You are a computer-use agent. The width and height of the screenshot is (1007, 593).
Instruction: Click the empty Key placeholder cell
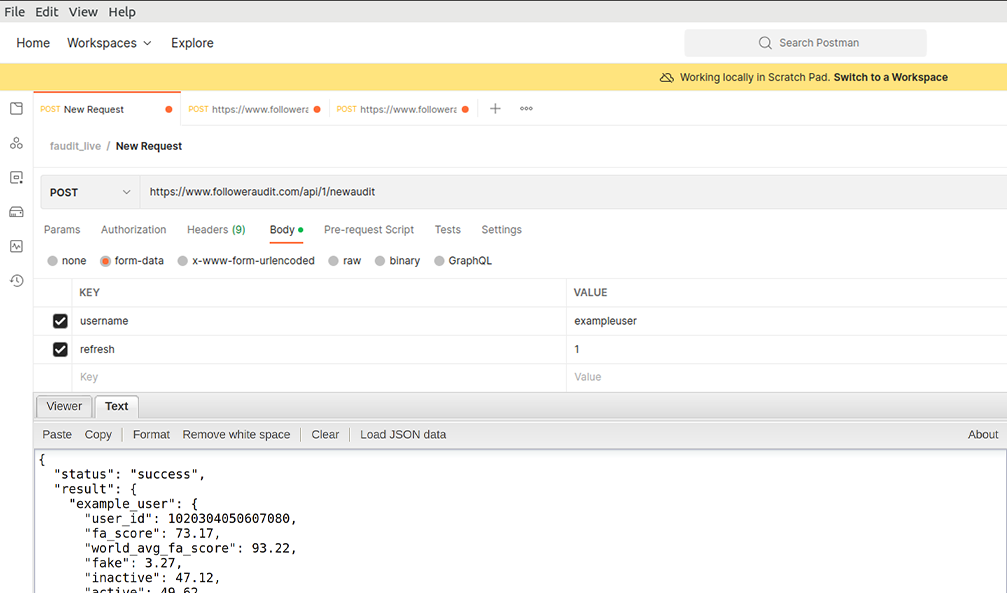[x=319, y=378]
